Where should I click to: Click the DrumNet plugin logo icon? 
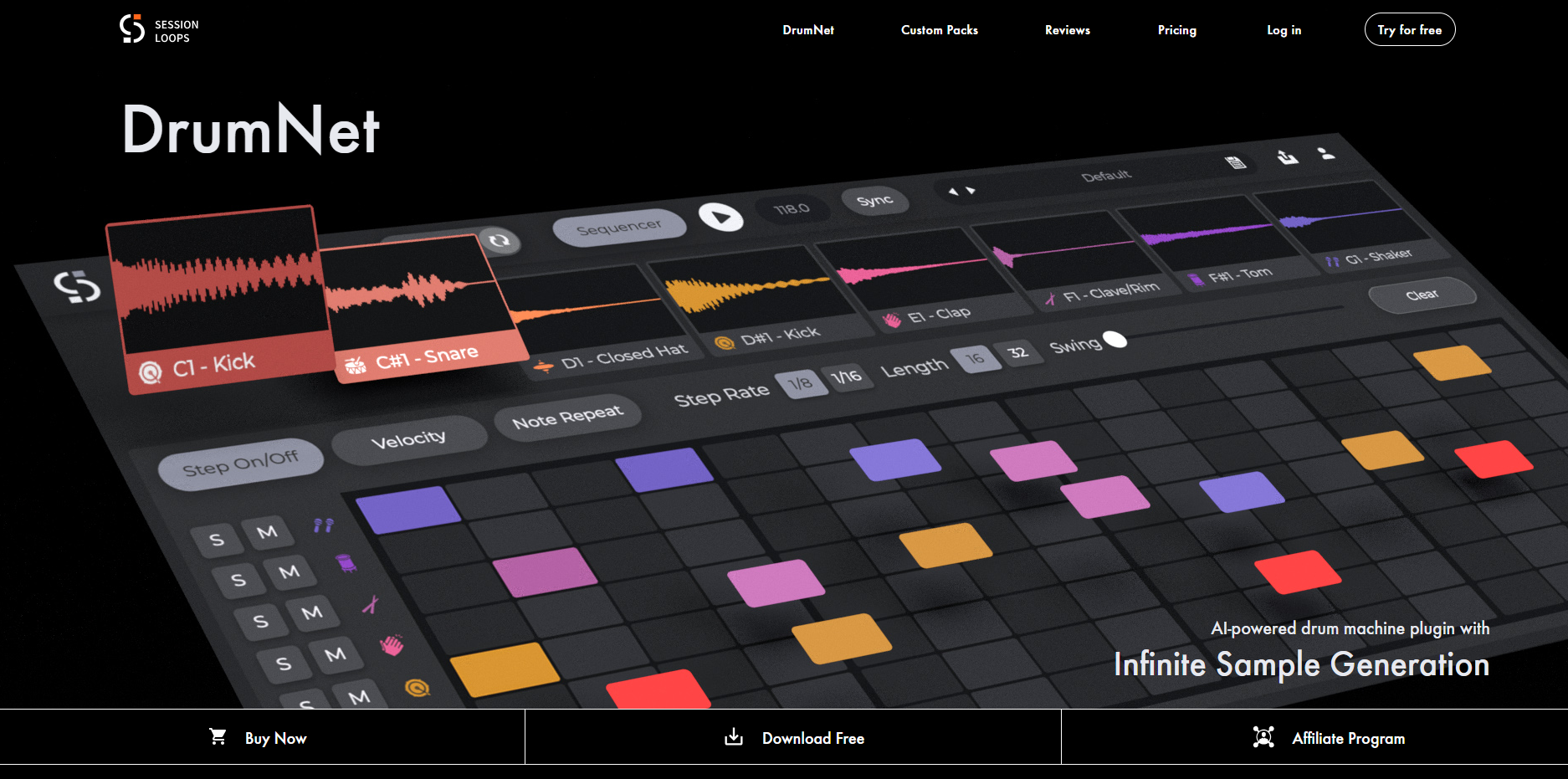77,287
